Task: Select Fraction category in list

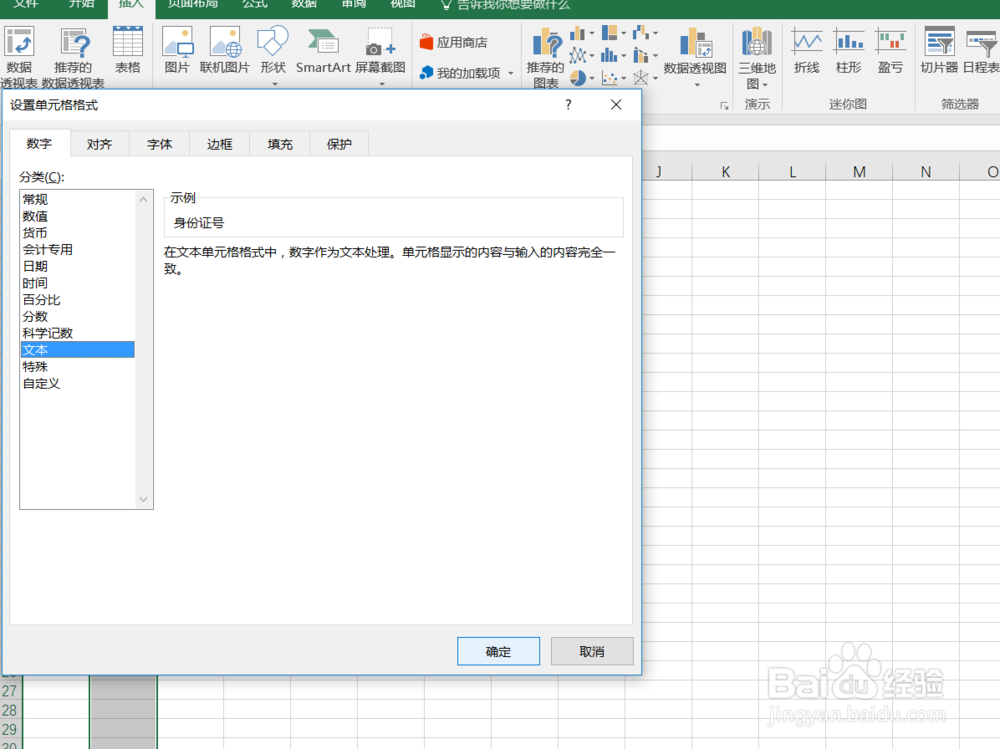Action: pyautogui.click(x=78, y=316)
